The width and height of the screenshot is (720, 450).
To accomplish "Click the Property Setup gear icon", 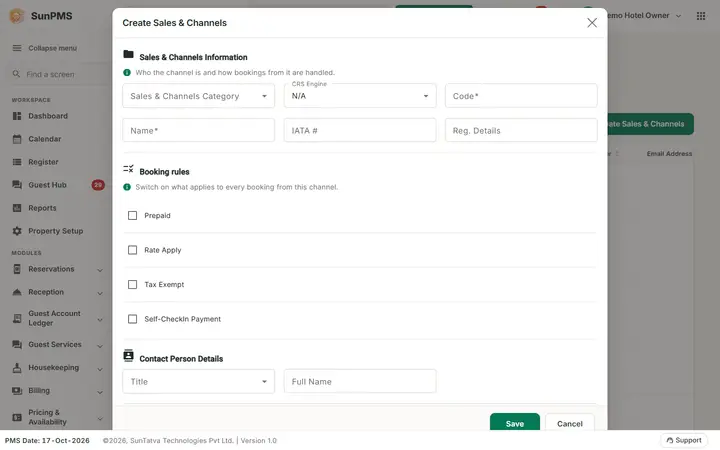I will [17, 231].
